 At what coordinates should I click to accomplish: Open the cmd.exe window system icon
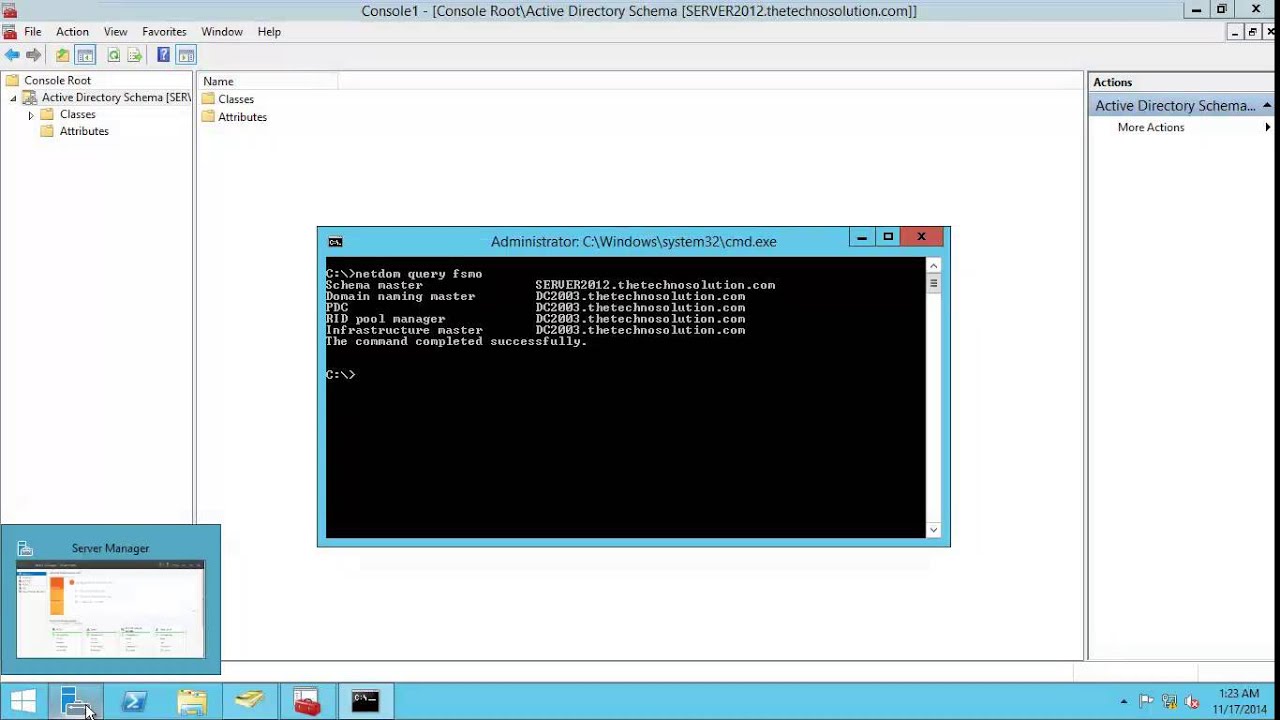335,241
